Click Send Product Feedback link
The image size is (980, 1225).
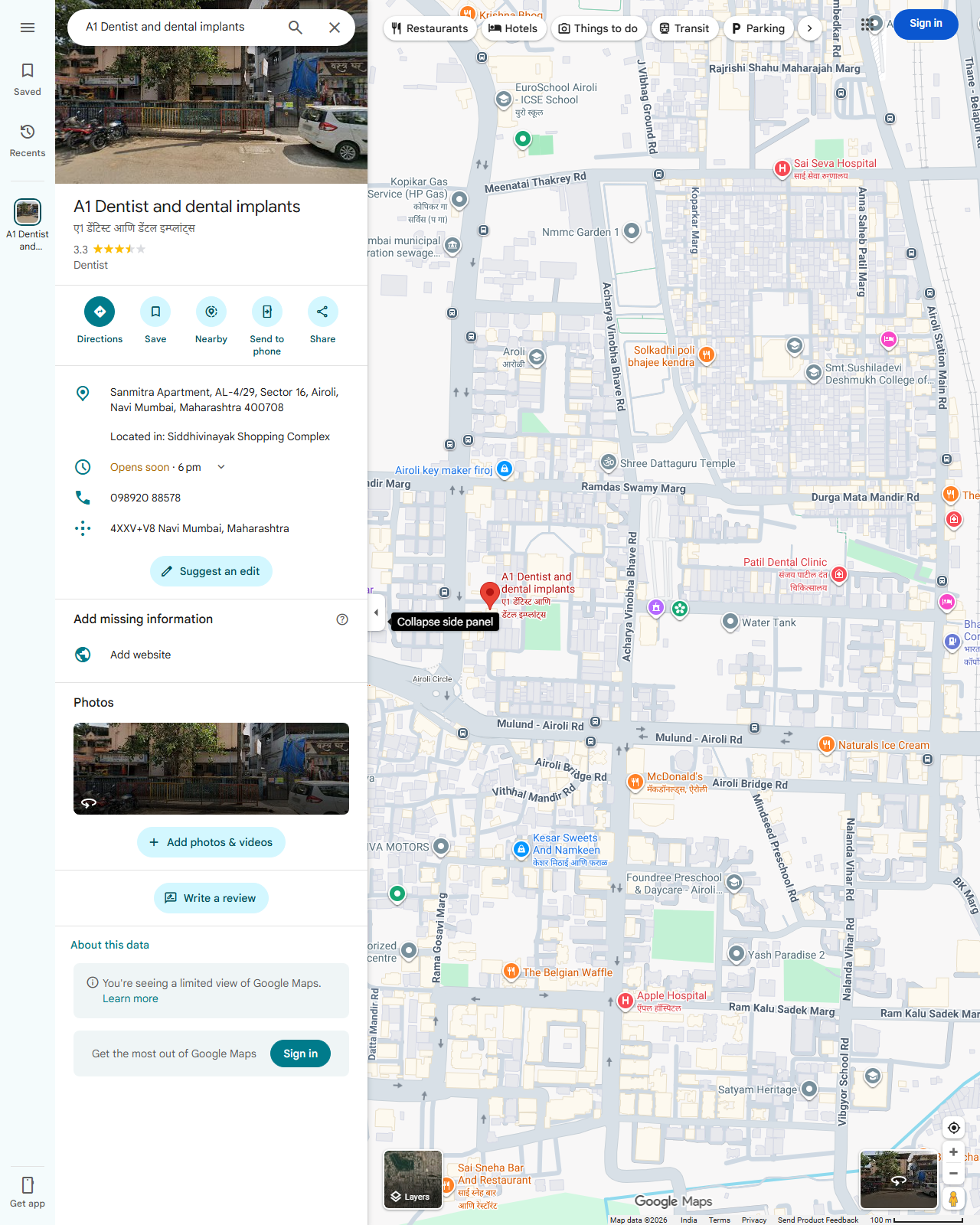pos(818,1220)
